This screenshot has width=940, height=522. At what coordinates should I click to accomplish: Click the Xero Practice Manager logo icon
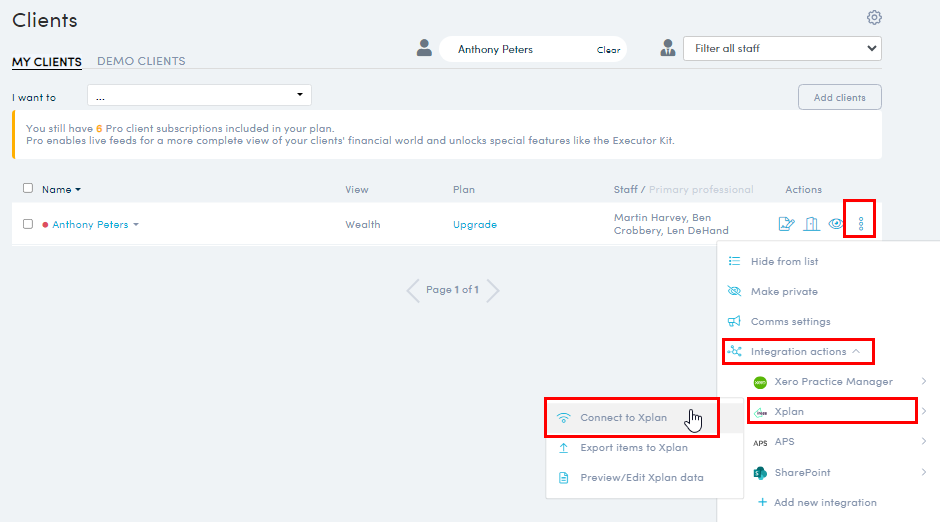[x=760, y=382]
